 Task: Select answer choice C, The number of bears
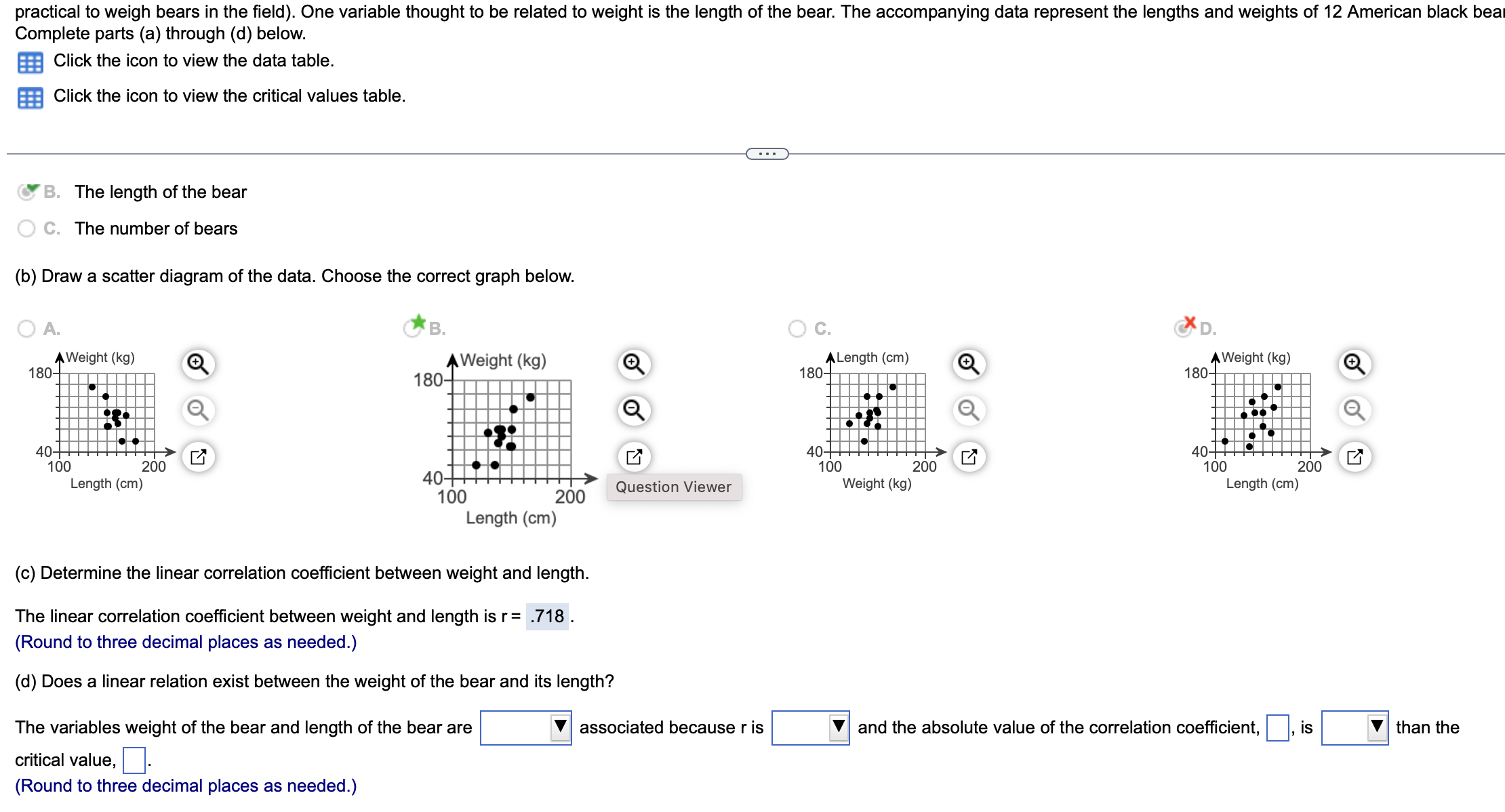click(x=26, y=228)
